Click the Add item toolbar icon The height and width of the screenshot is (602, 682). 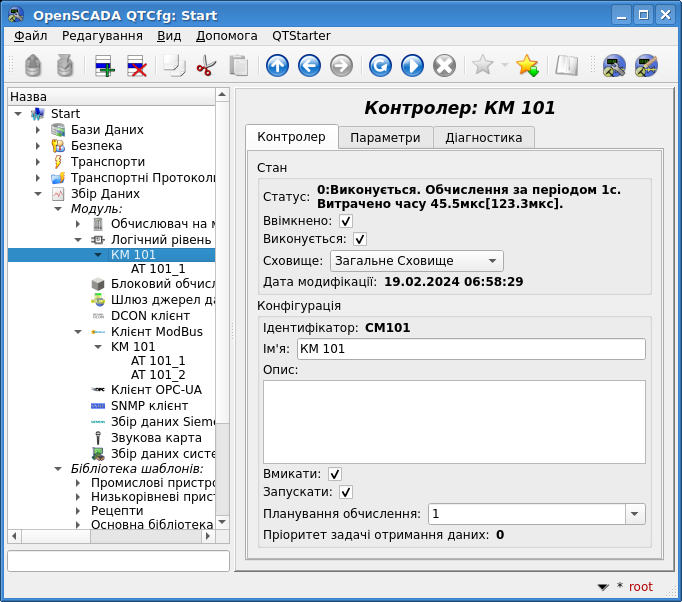pos(104,66)
